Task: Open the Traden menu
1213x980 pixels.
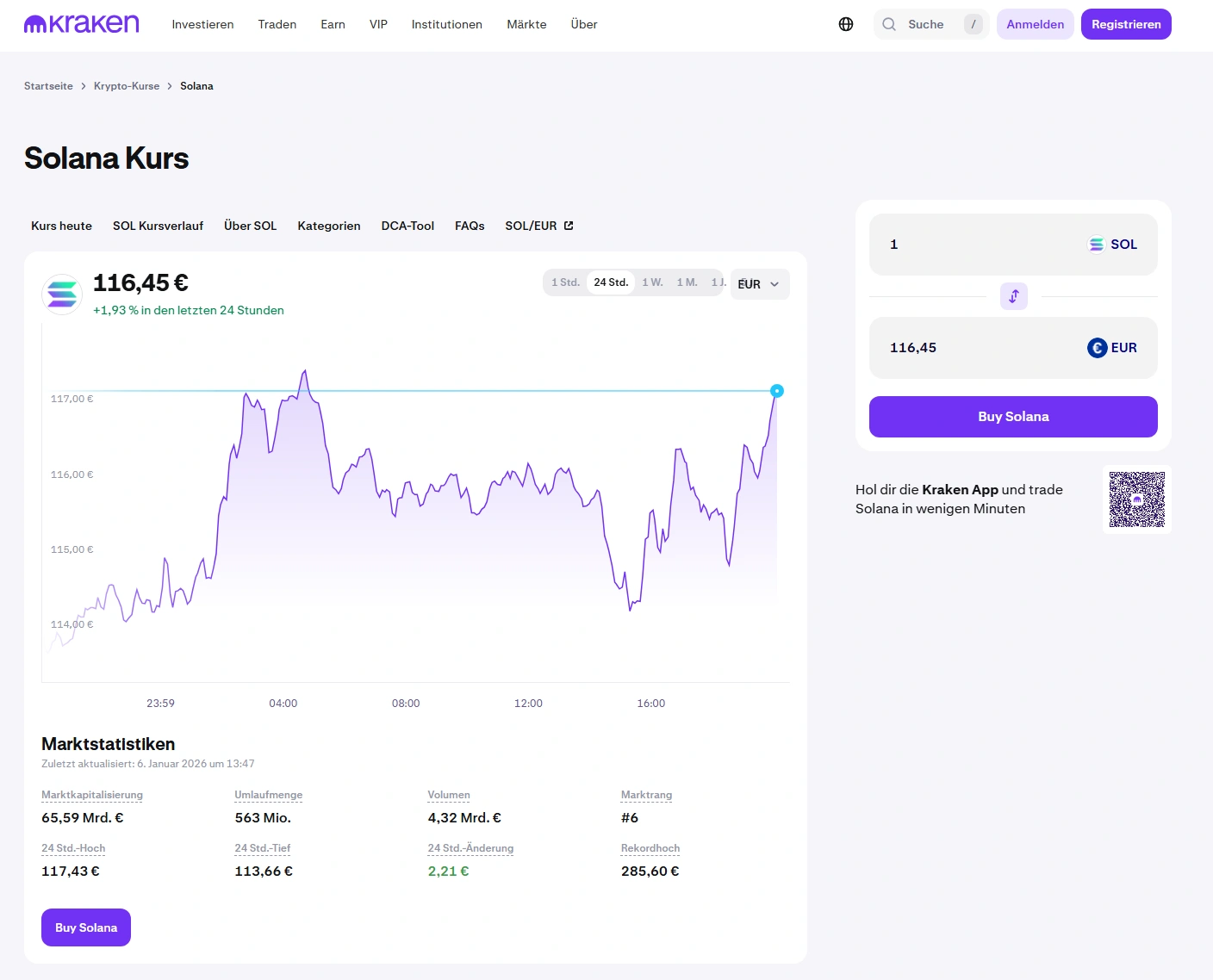Action: tap(277, 24)
